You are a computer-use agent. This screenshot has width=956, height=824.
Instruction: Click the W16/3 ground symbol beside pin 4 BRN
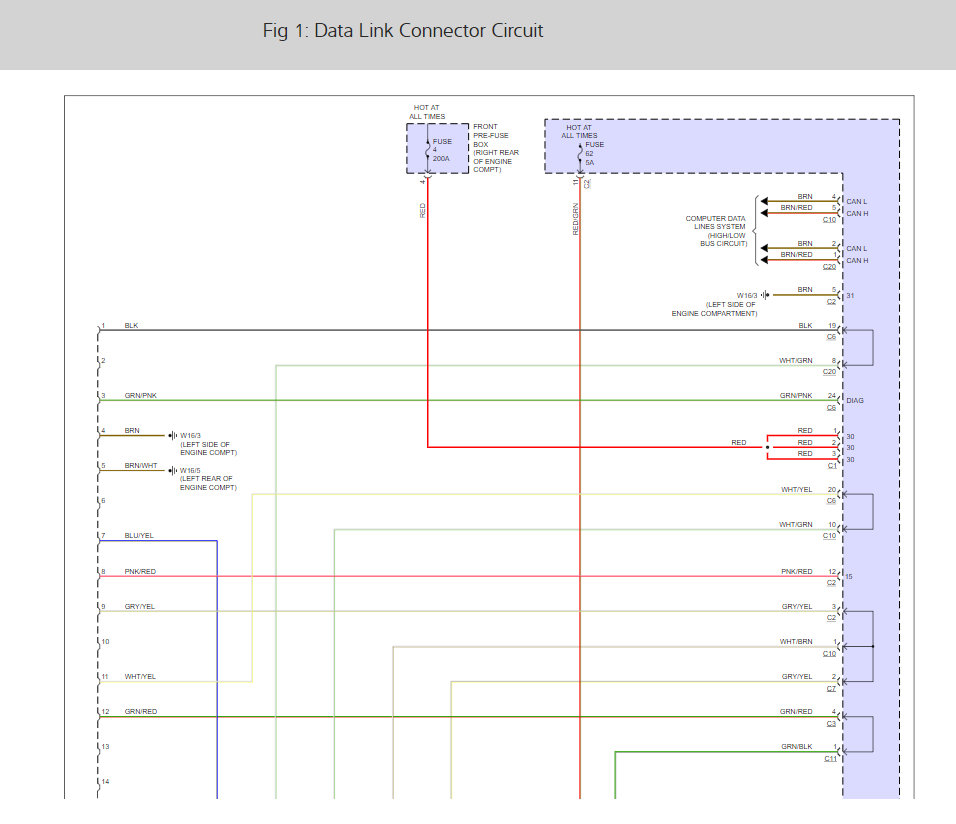(x=173, y=435)
